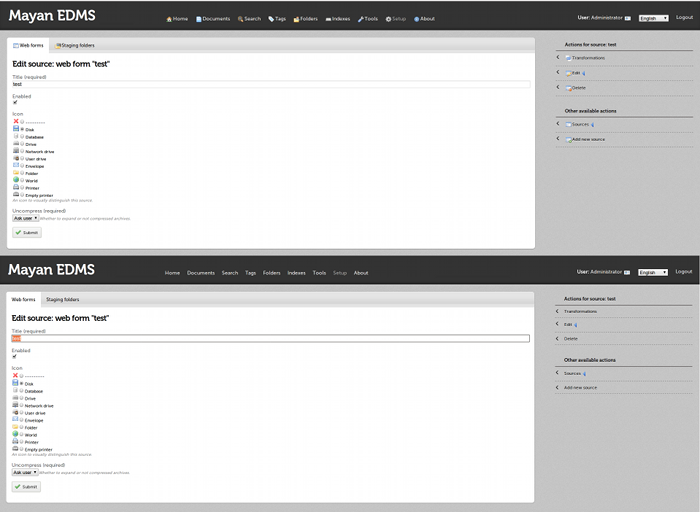
Task: Select the Drive radio button, upper form
Action: pyautogui.click(x=22, y=144)
